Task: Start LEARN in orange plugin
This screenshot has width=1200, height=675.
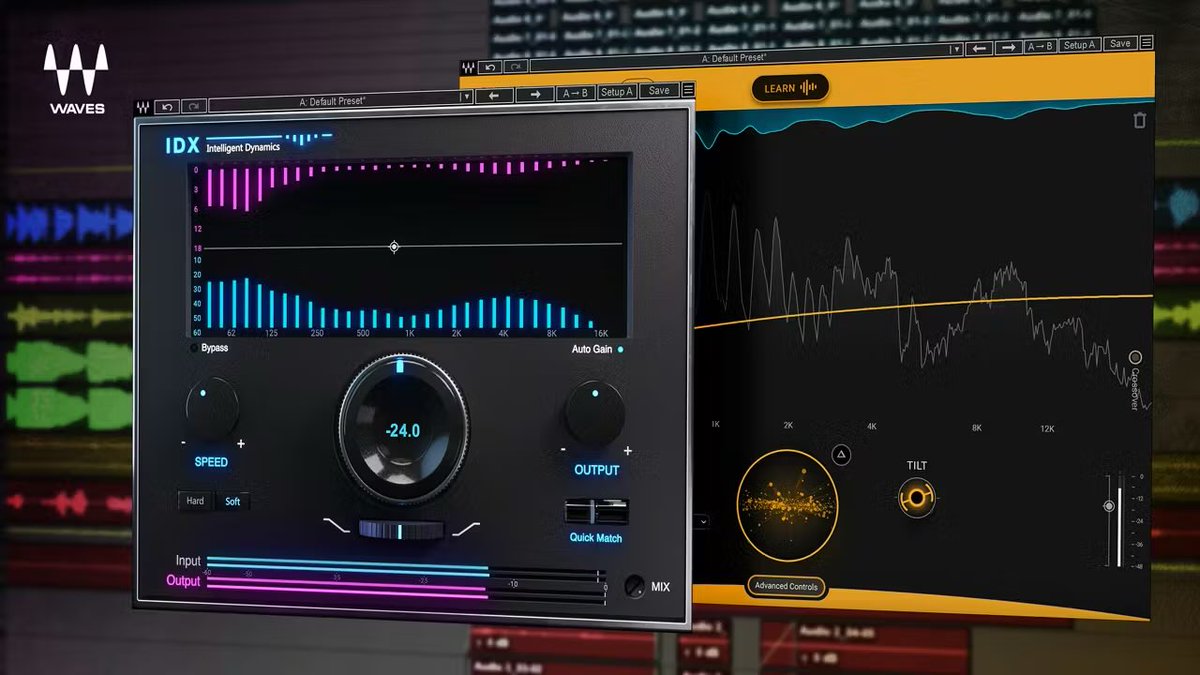Action: (790, 88)
